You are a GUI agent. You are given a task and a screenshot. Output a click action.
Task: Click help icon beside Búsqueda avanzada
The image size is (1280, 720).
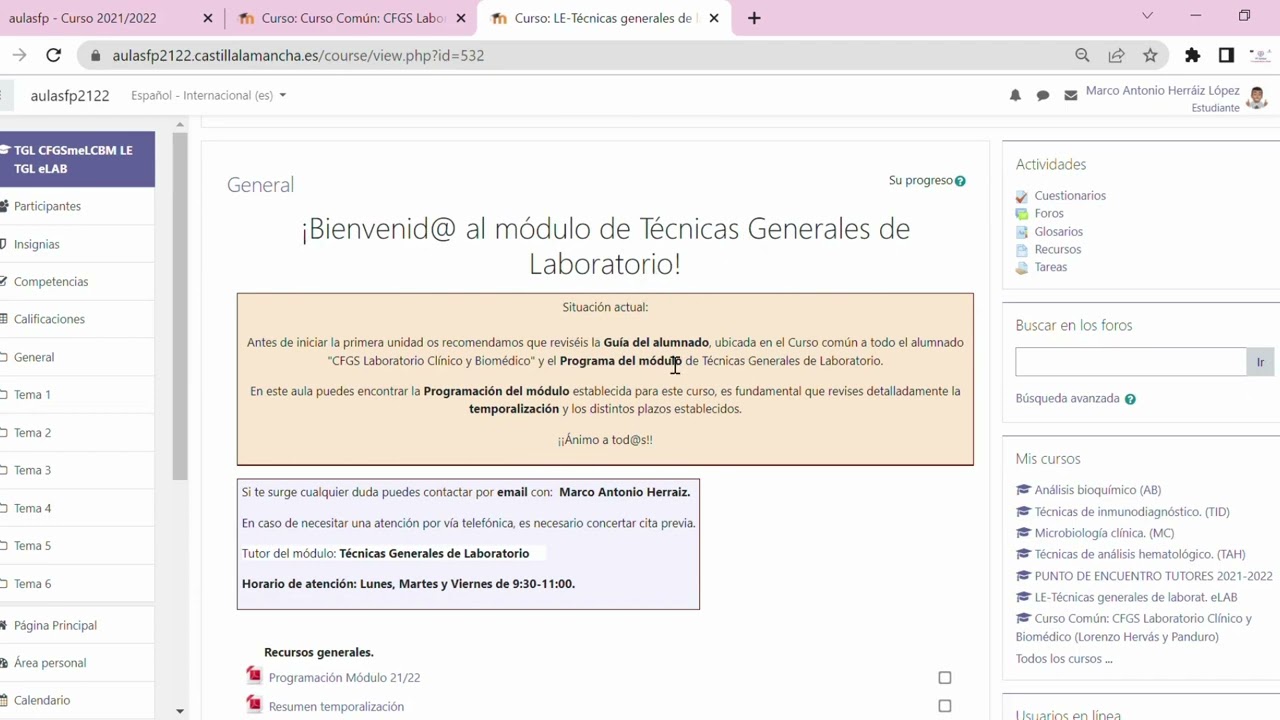[1130, 399]
